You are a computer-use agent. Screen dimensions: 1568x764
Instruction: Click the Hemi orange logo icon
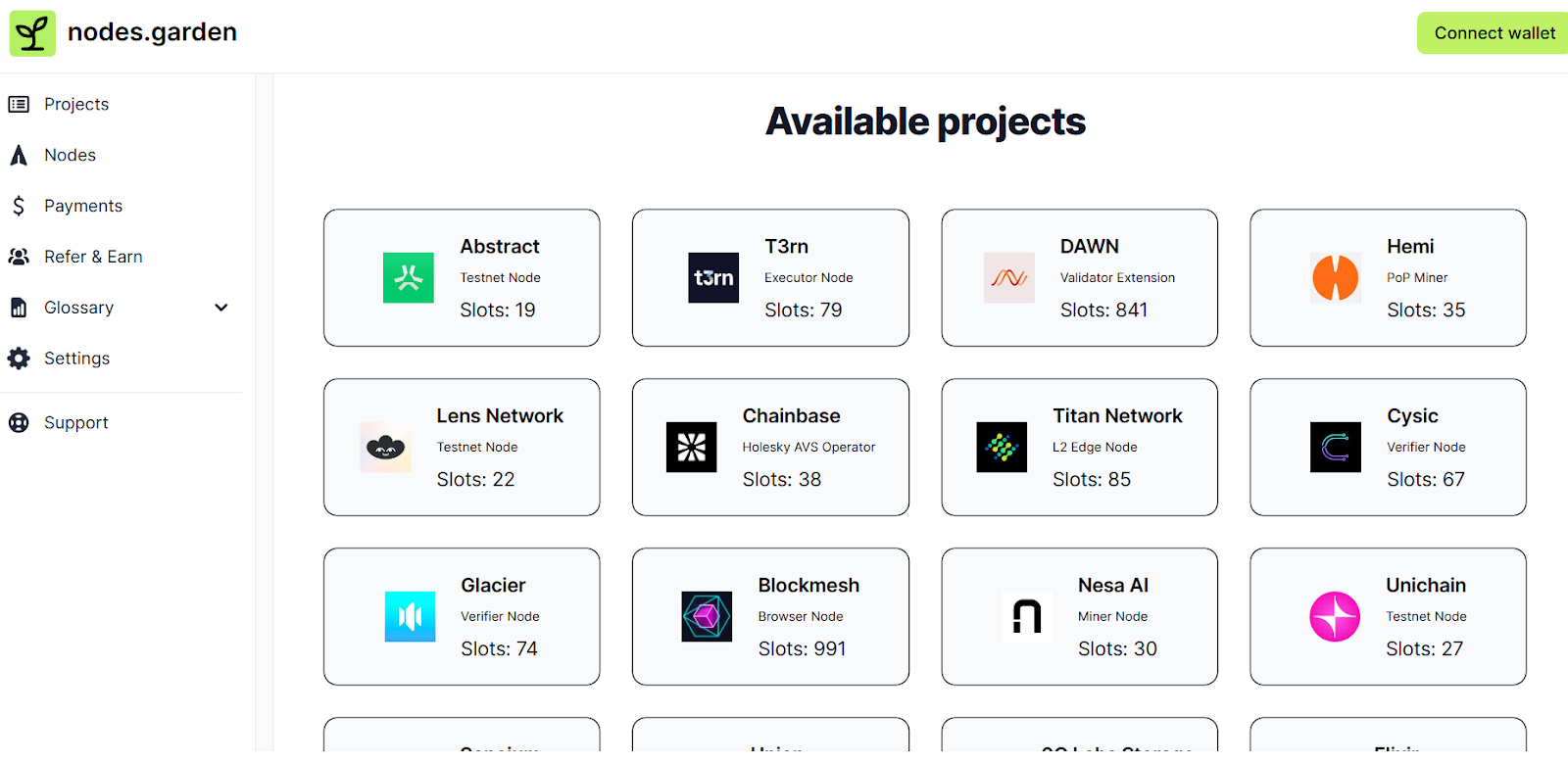1336,278
